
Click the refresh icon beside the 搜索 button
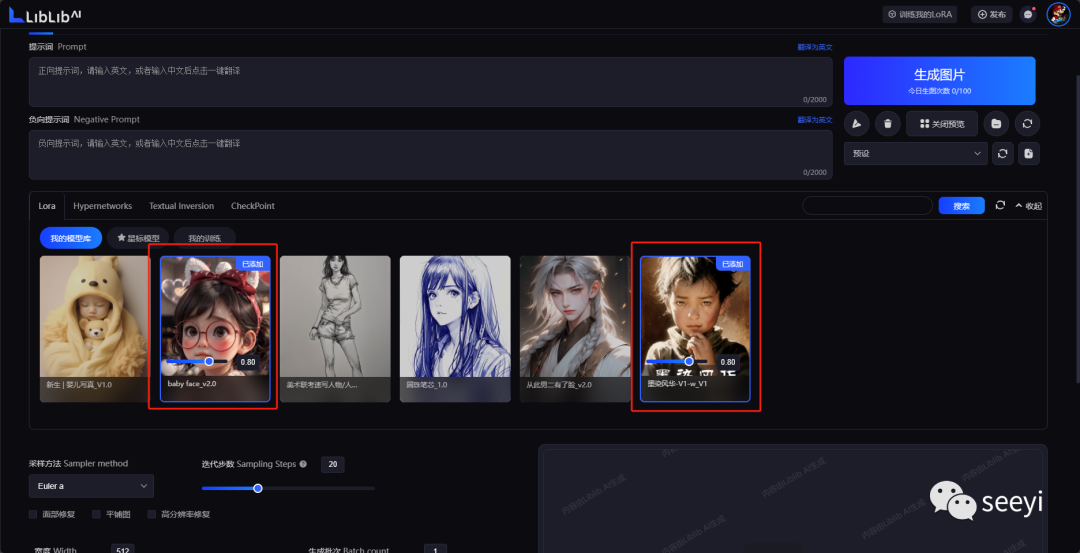(x=1000, y=206)
